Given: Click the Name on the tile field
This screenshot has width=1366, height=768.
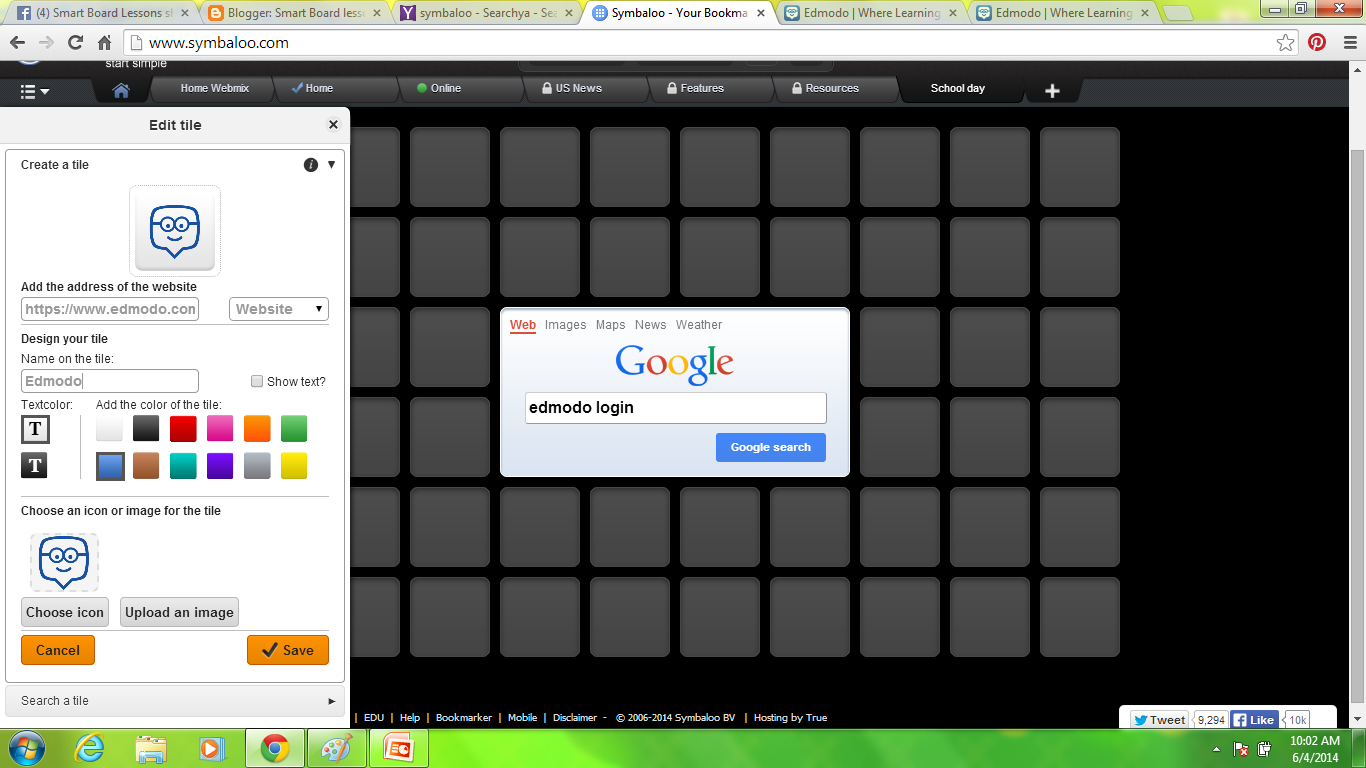Looking at the screenshot, I should pos(110,381).
